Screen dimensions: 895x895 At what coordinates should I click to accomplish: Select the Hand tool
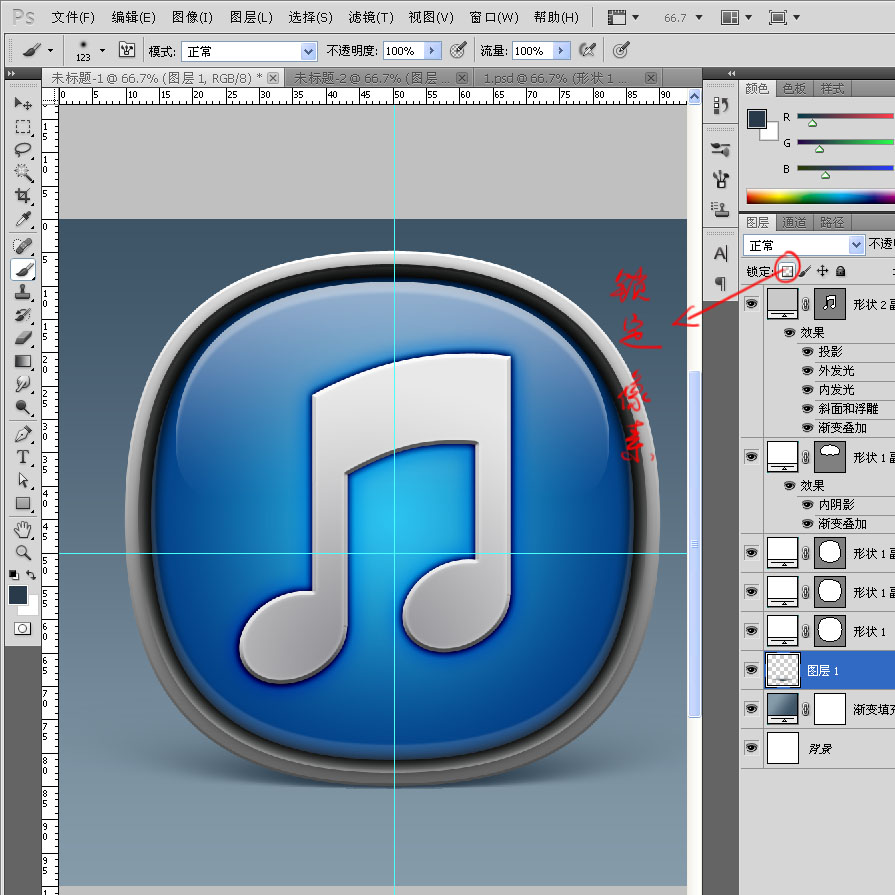[x=23, y=529]
